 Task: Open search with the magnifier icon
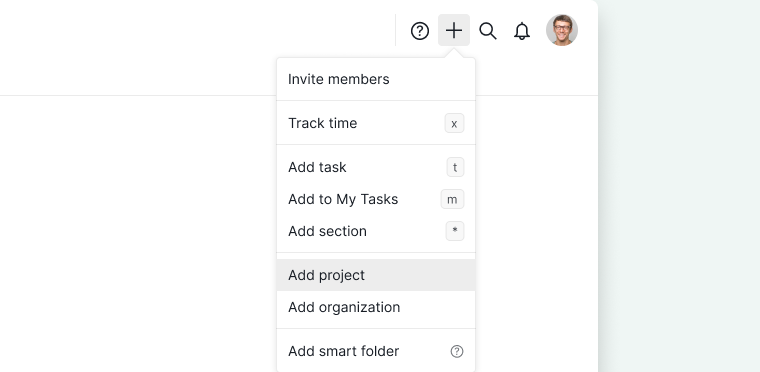[488, 31]
